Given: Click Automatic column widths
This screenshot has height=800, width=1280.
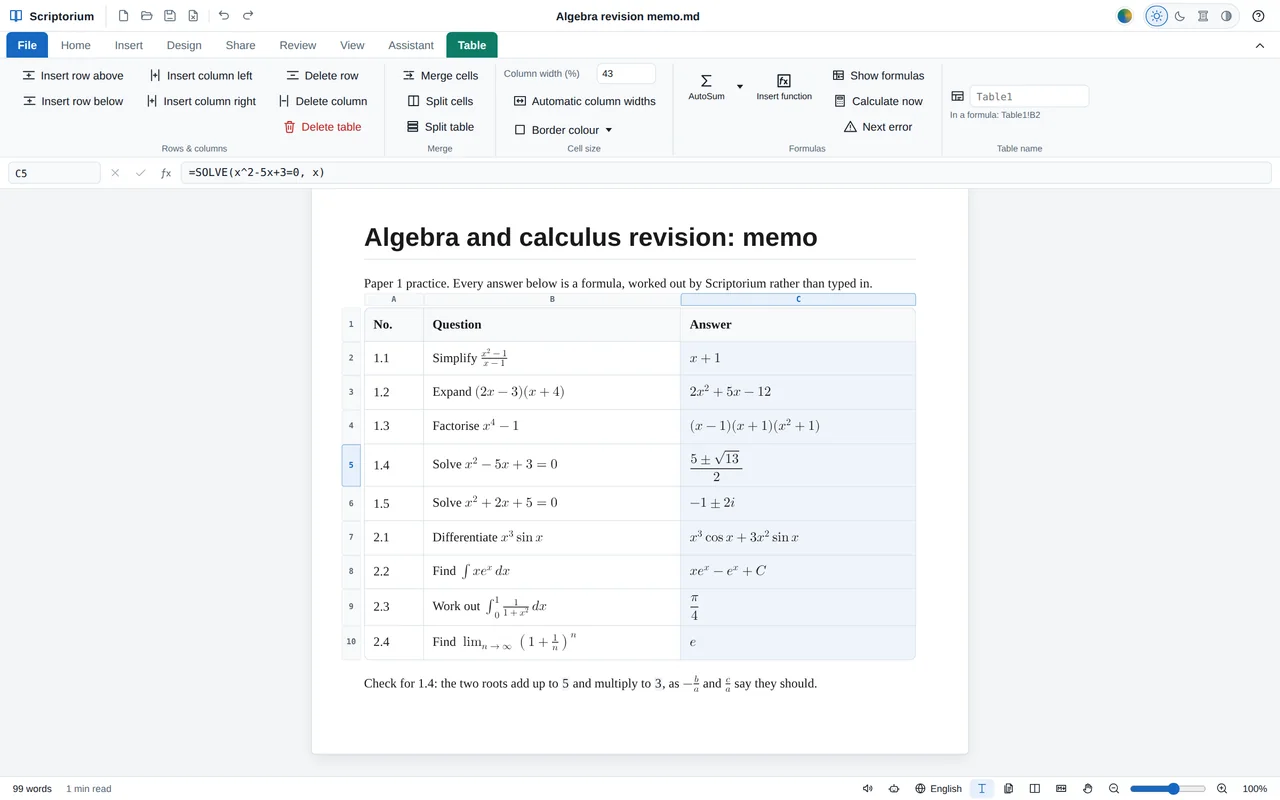Looking at the screenshot, I should (585, 101).
